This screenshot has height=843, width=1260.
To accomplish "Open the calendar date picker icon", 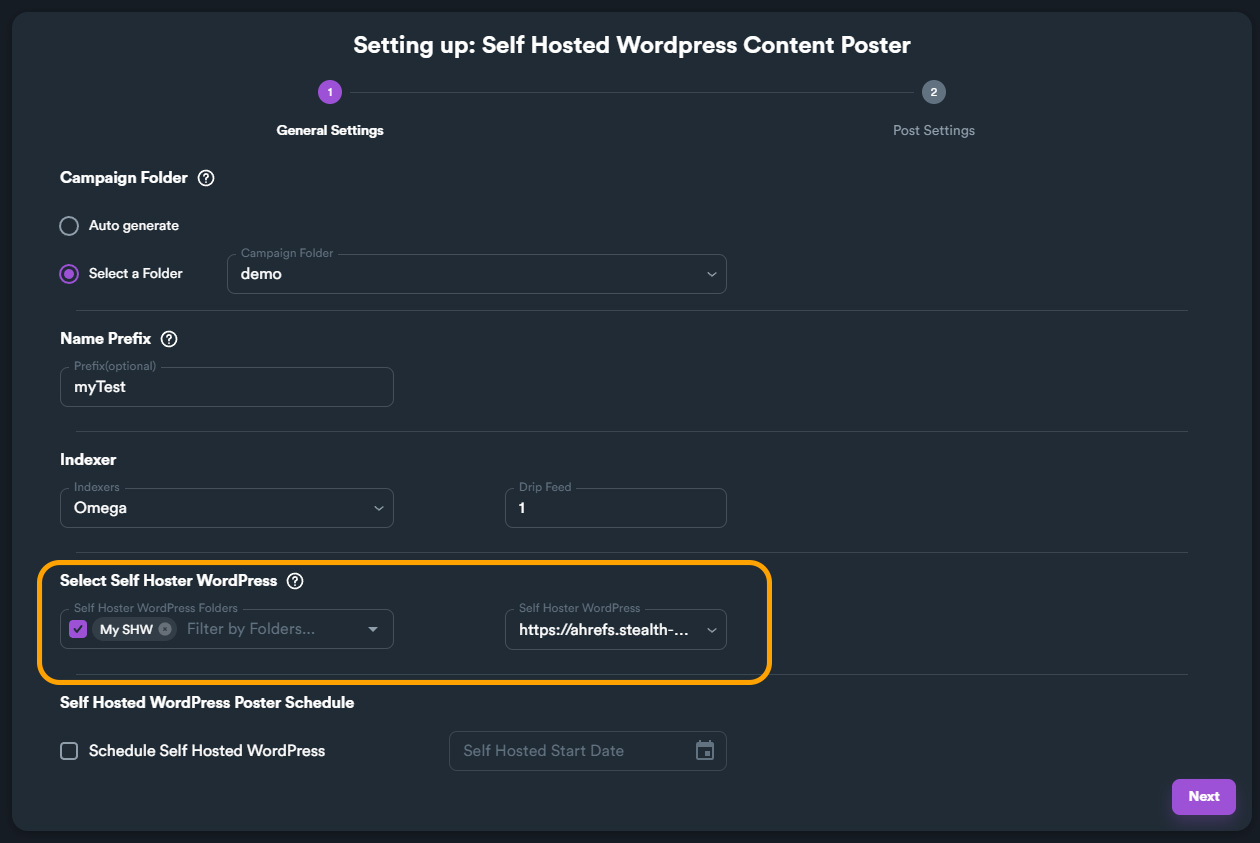I will click(705, 751).
